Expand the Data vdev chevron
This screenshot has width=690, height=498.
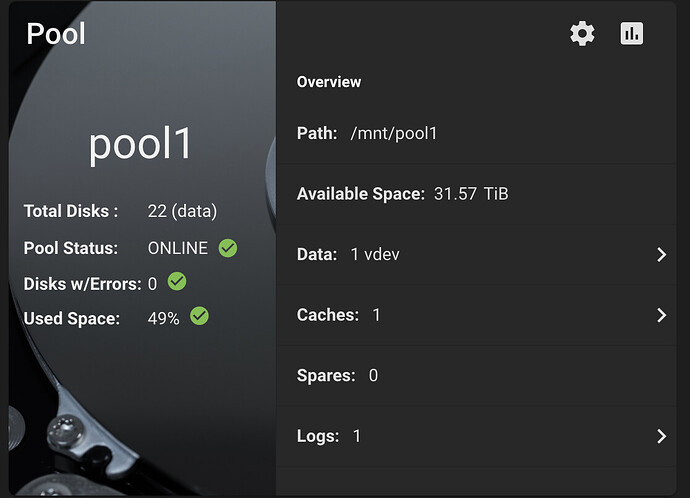click(661, 255)
